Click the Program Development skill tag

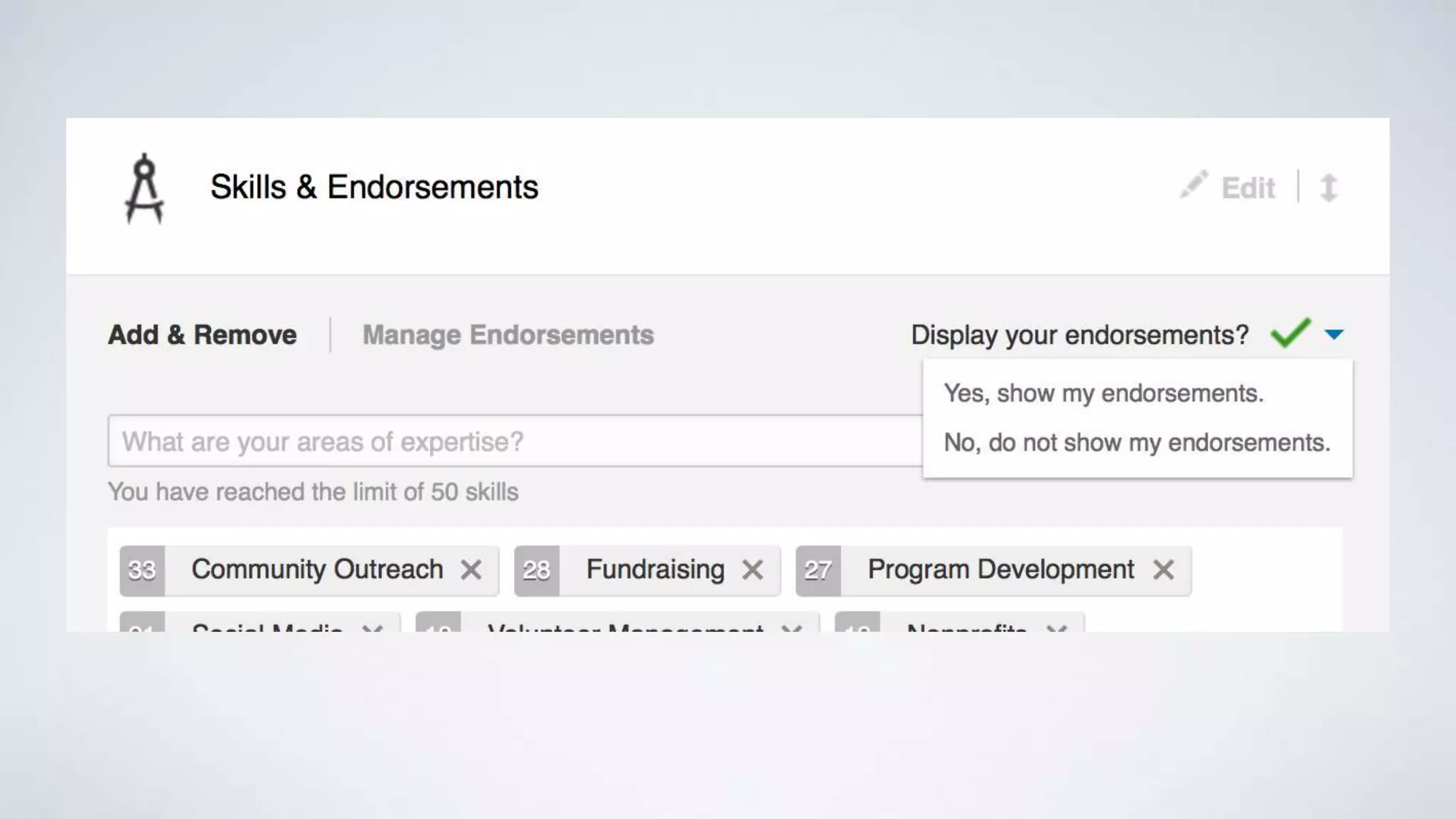pos(1000,569)
